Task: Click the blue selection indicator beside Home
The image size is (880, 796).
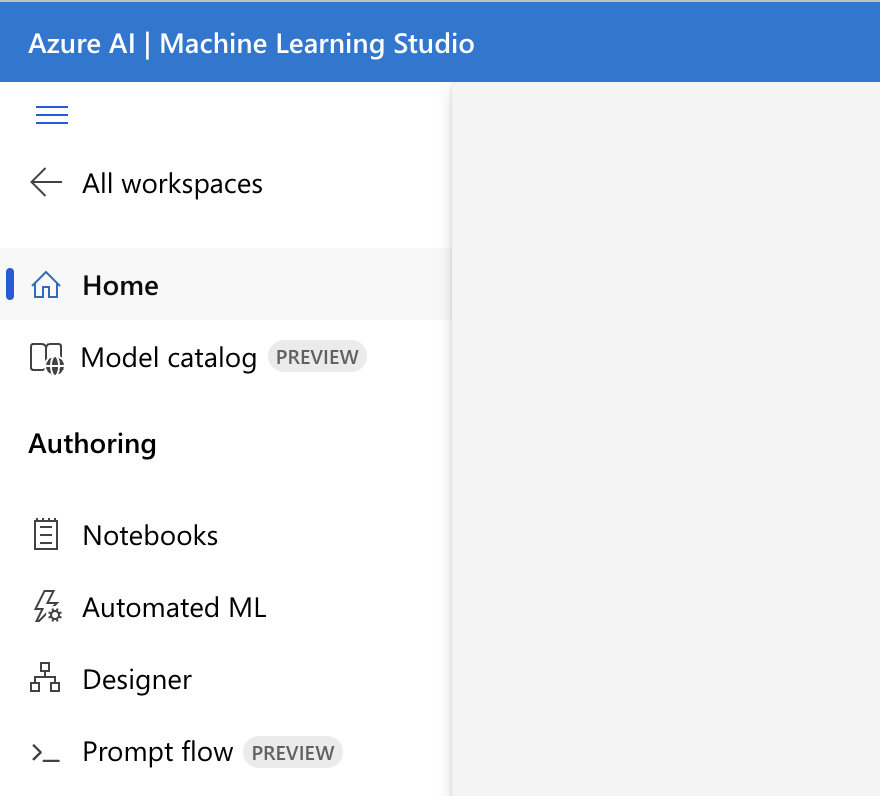Action: click(7, 285)
